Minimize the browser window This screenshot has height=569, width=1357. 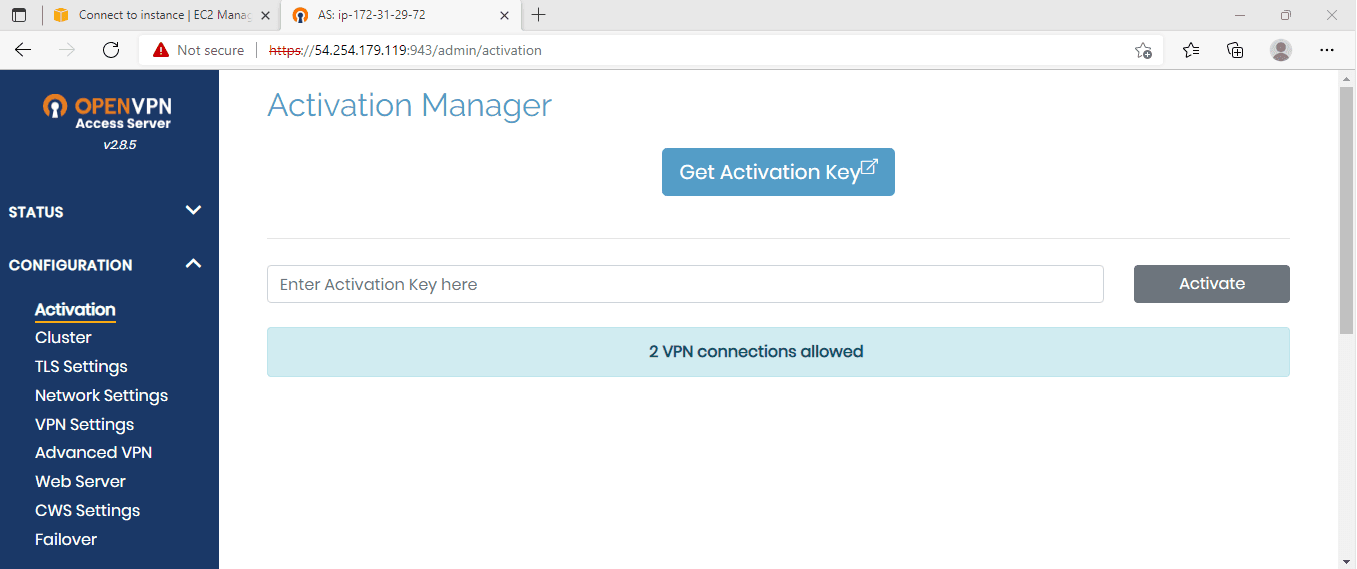point(1240,15)
